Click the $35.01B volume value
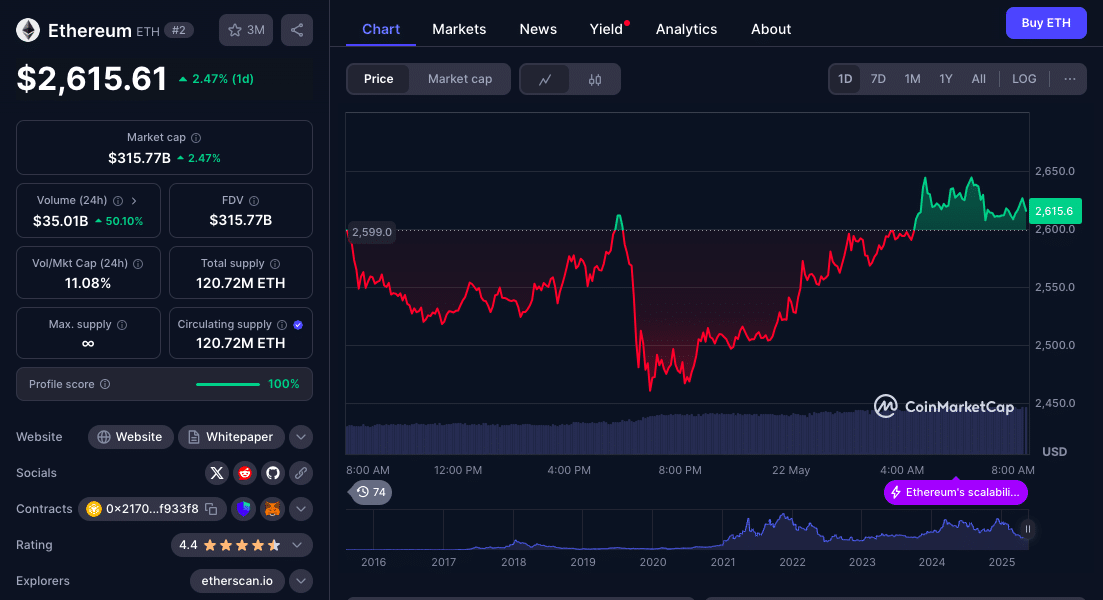Image resolution: width=1103 pixels, height=600 pixels. coord(60,221)
